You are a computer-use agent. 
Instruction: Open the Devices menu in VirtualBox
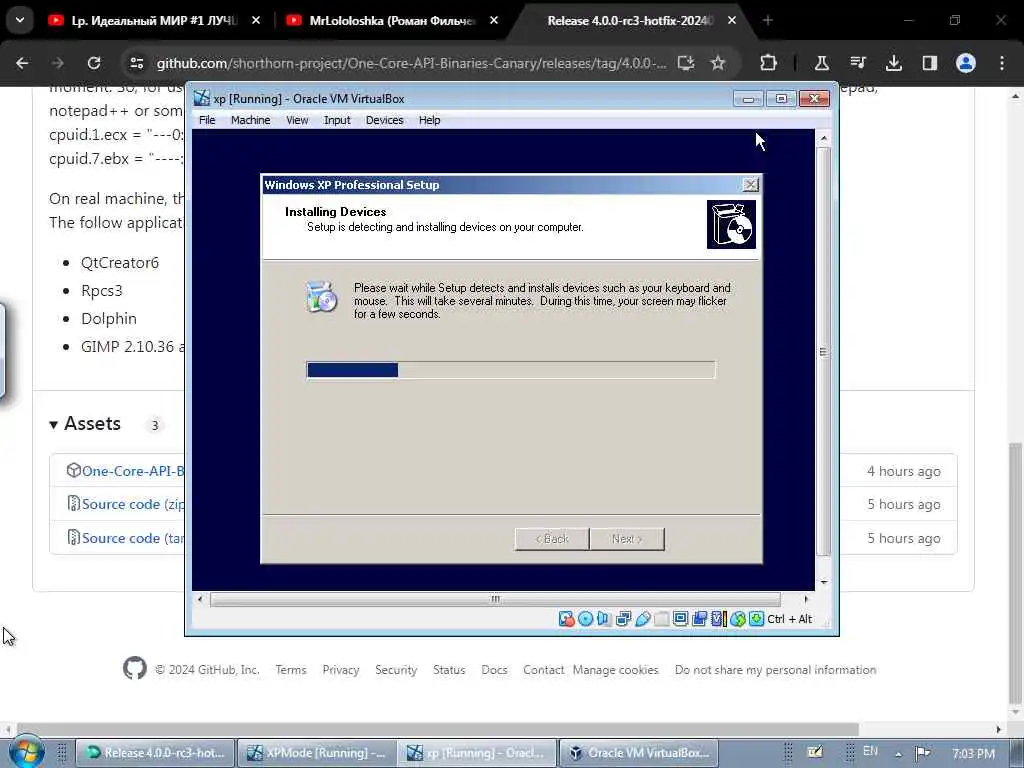click(385, 120)
